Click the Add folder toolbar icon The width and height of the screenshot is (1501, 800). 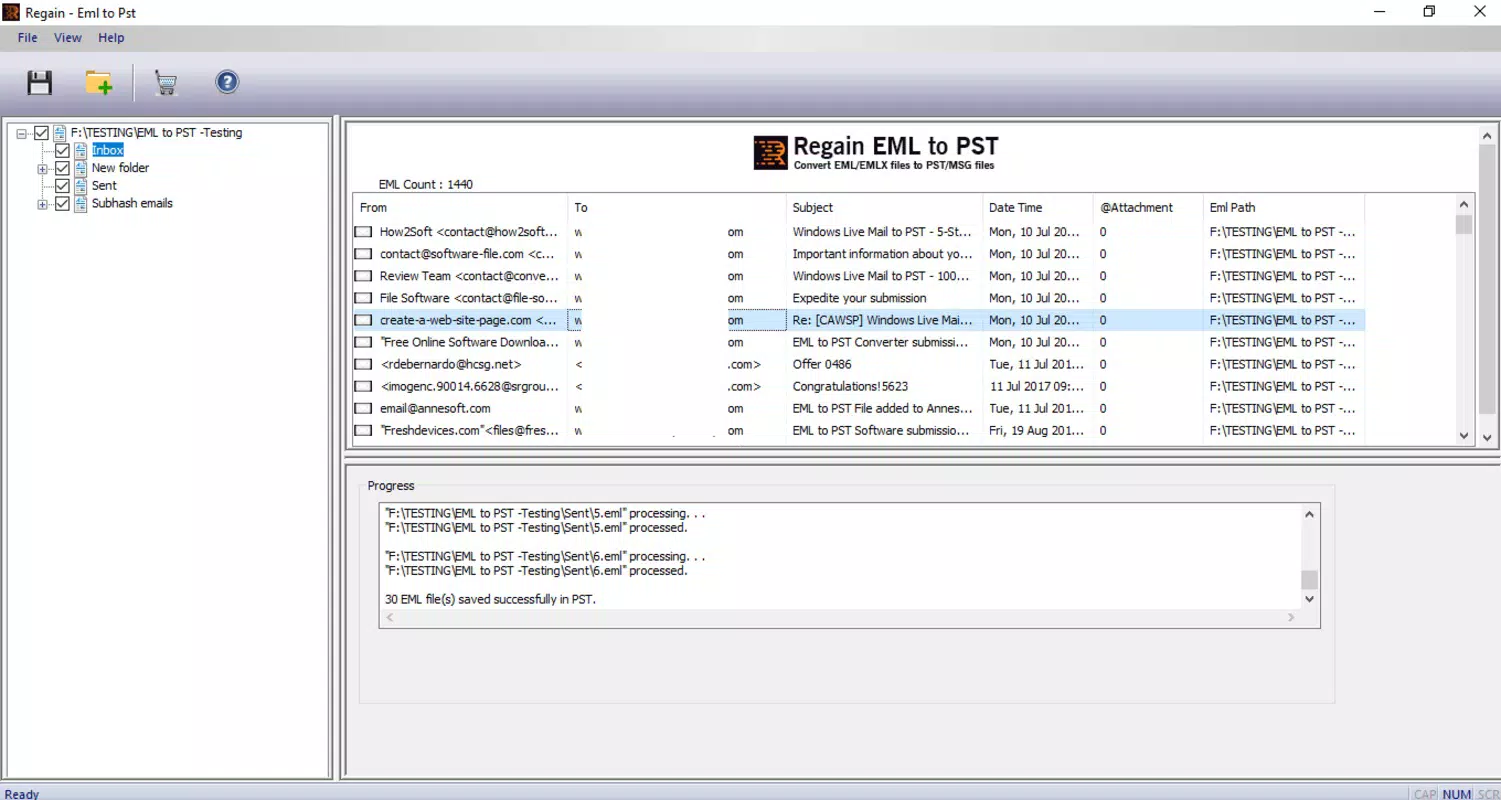[99, 82]
